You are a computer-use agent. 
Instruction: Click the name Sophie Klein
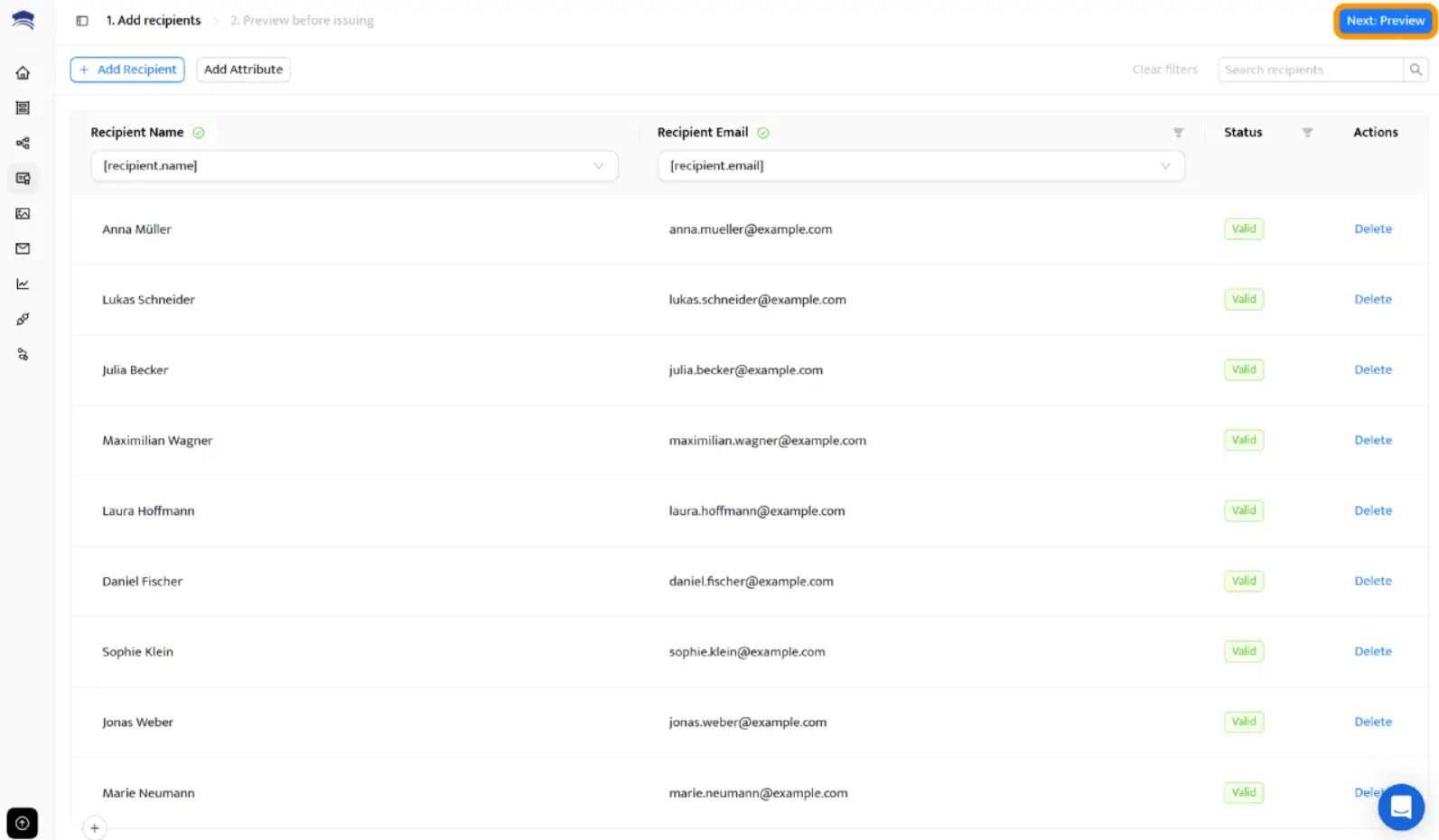coord(137,652)
